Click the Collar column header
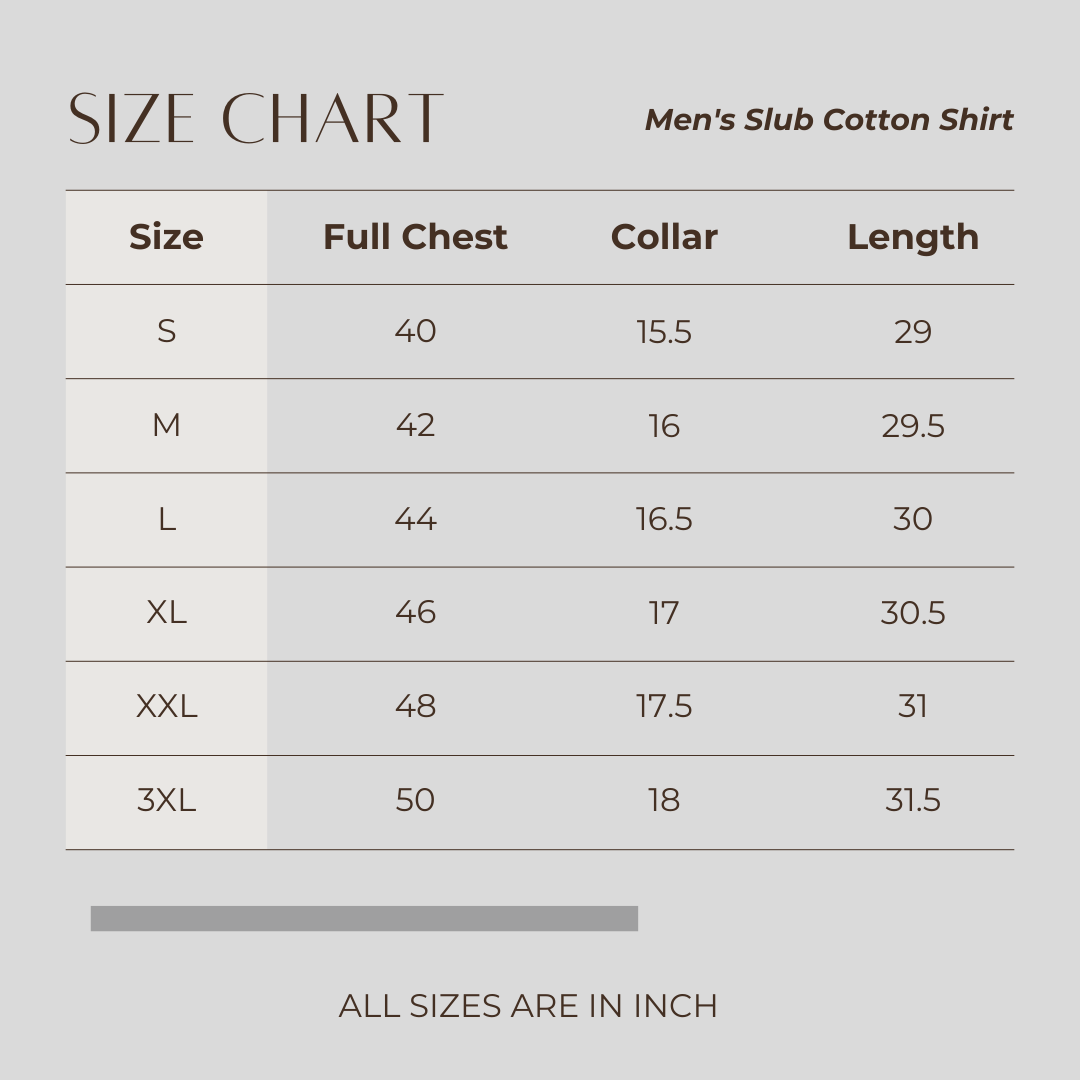 (x=664, y=237)
